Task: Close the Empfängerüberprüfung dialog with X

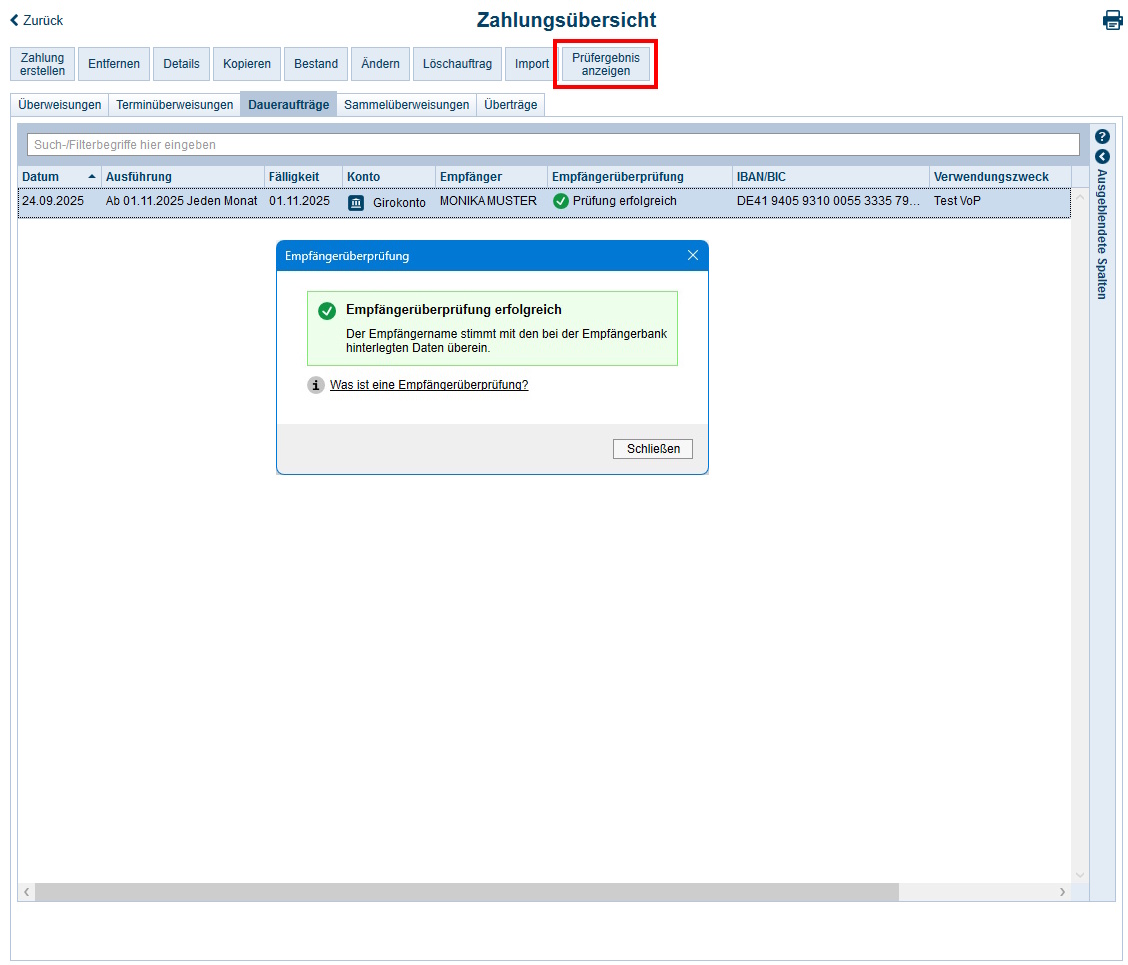Action: click(x=693, y=256)
